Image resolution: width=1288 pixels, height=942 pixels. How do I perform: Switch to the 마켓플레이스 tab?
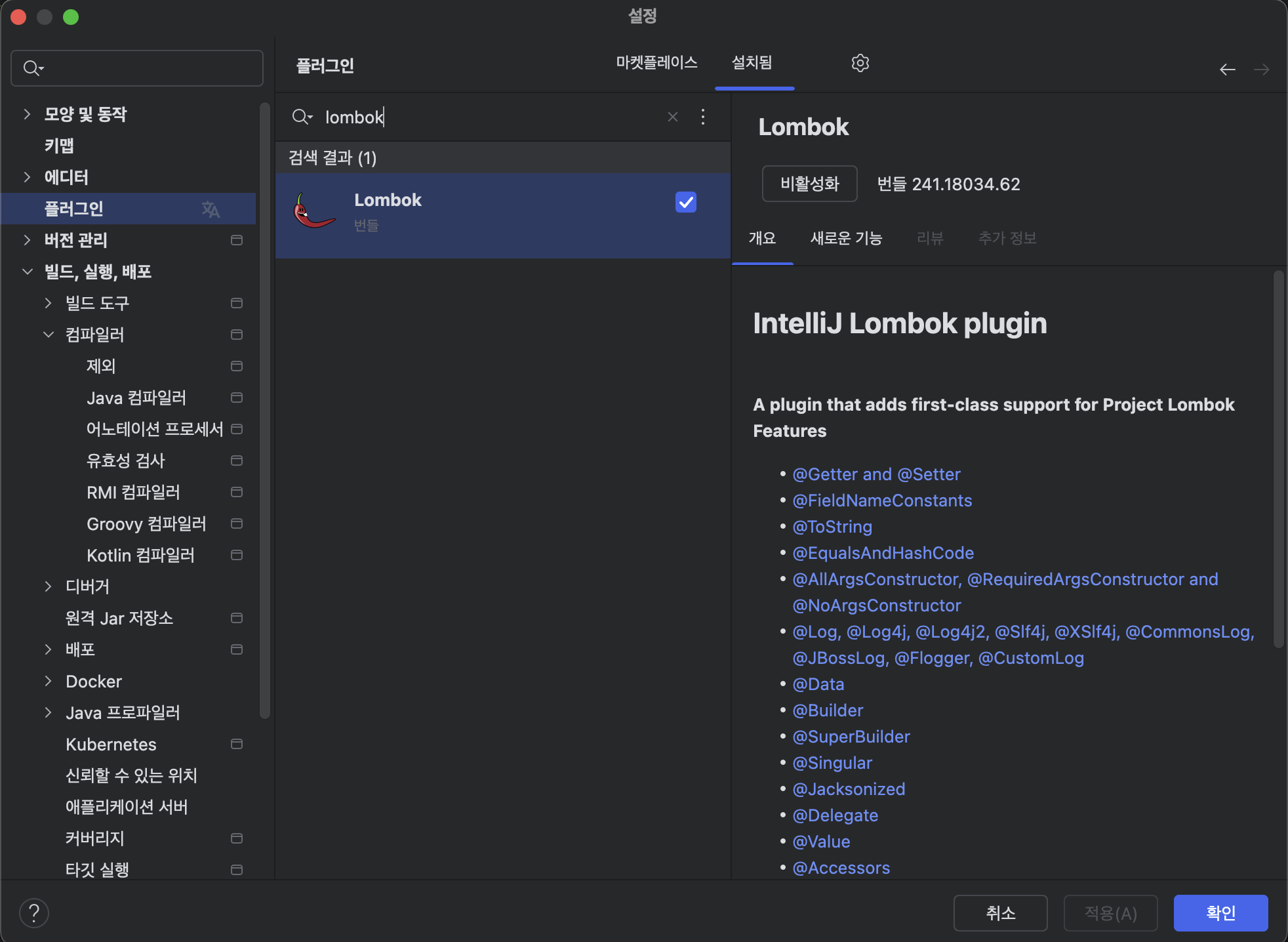coord(656,63)
